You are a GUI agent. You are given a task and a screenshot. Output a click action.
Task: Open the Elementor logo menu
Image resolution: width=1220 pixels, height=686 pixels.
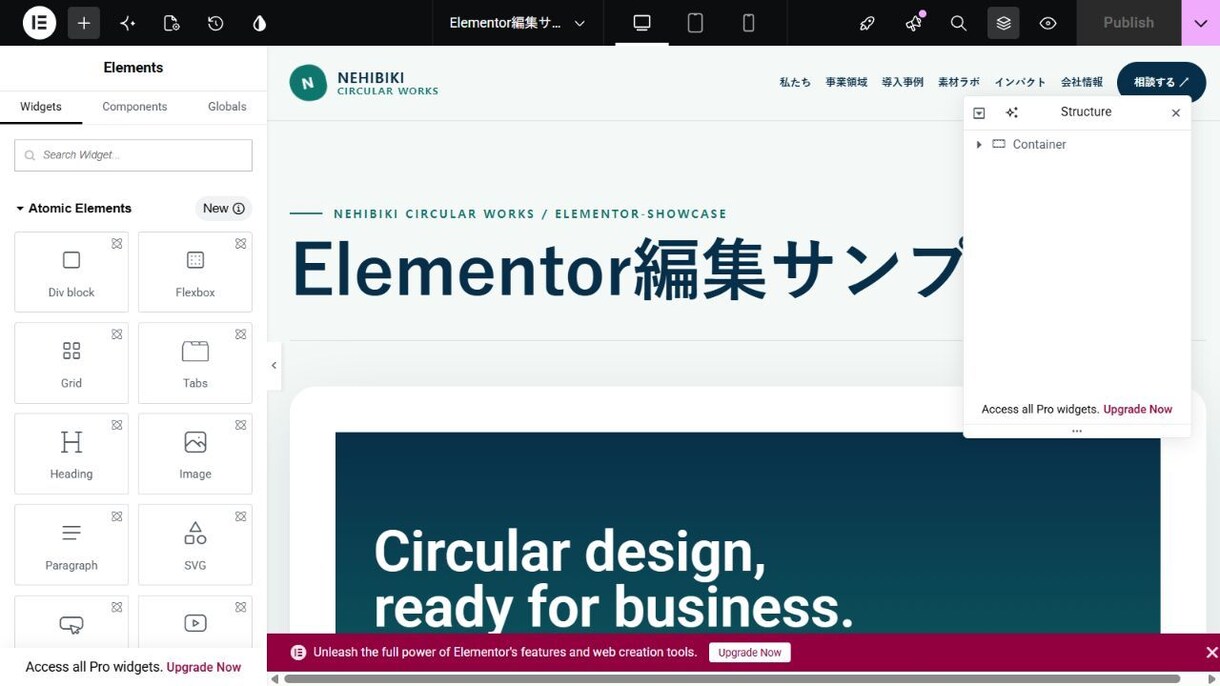coord(39,22)
